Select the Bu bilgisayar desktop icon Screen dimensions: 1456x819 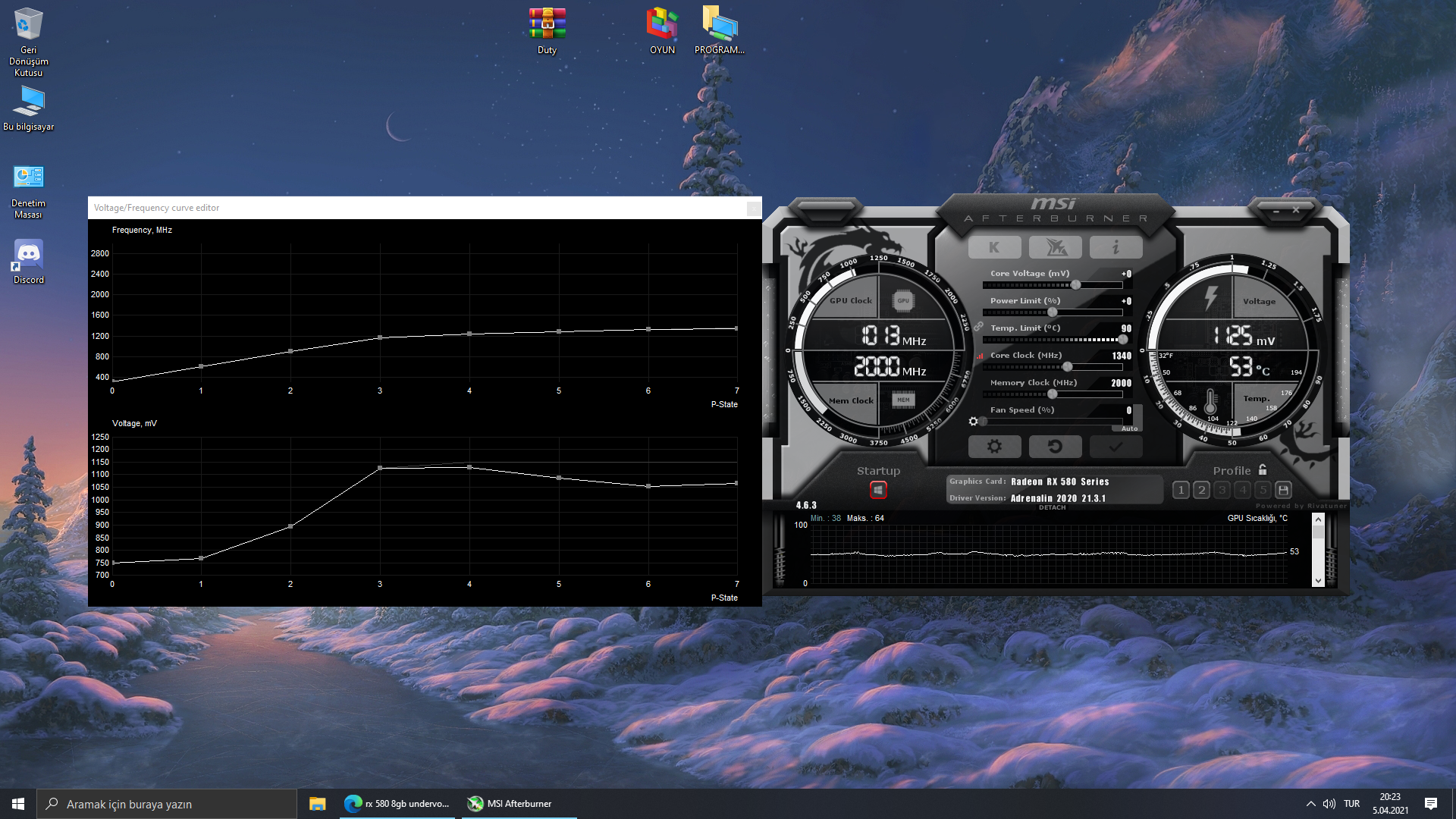(28, 108)
